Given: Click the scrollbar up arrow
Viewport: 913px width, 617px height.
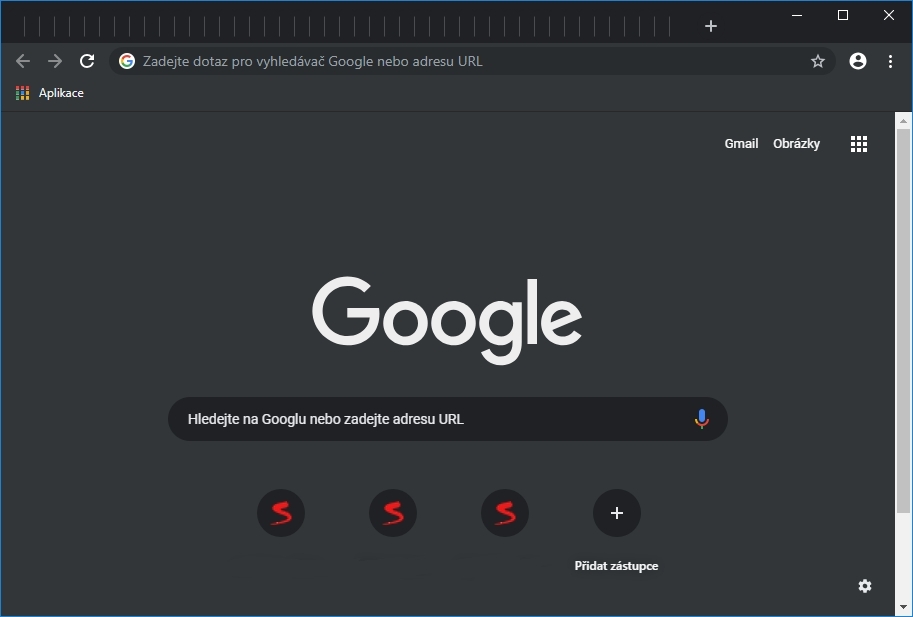Looking at the screenshot, I should pyautogui.click(x=903, y=121).
